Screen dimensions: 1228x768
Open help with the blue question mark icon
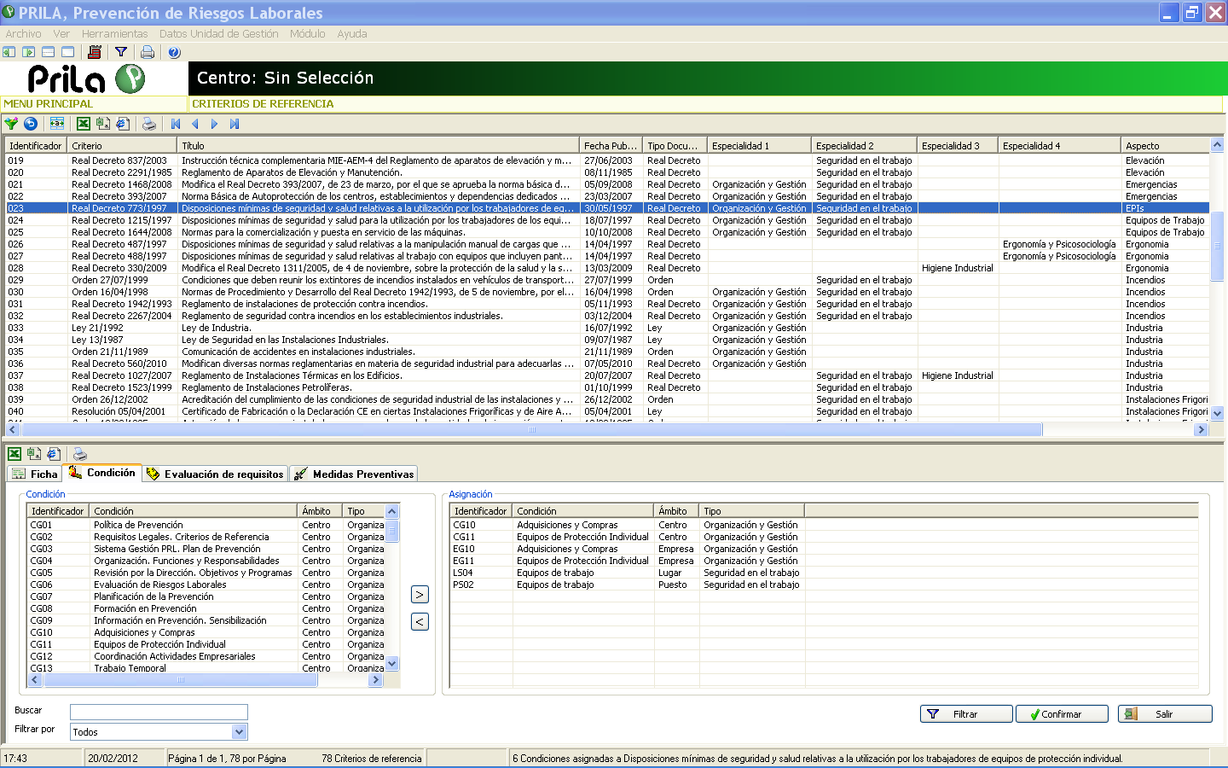[174, 52]
